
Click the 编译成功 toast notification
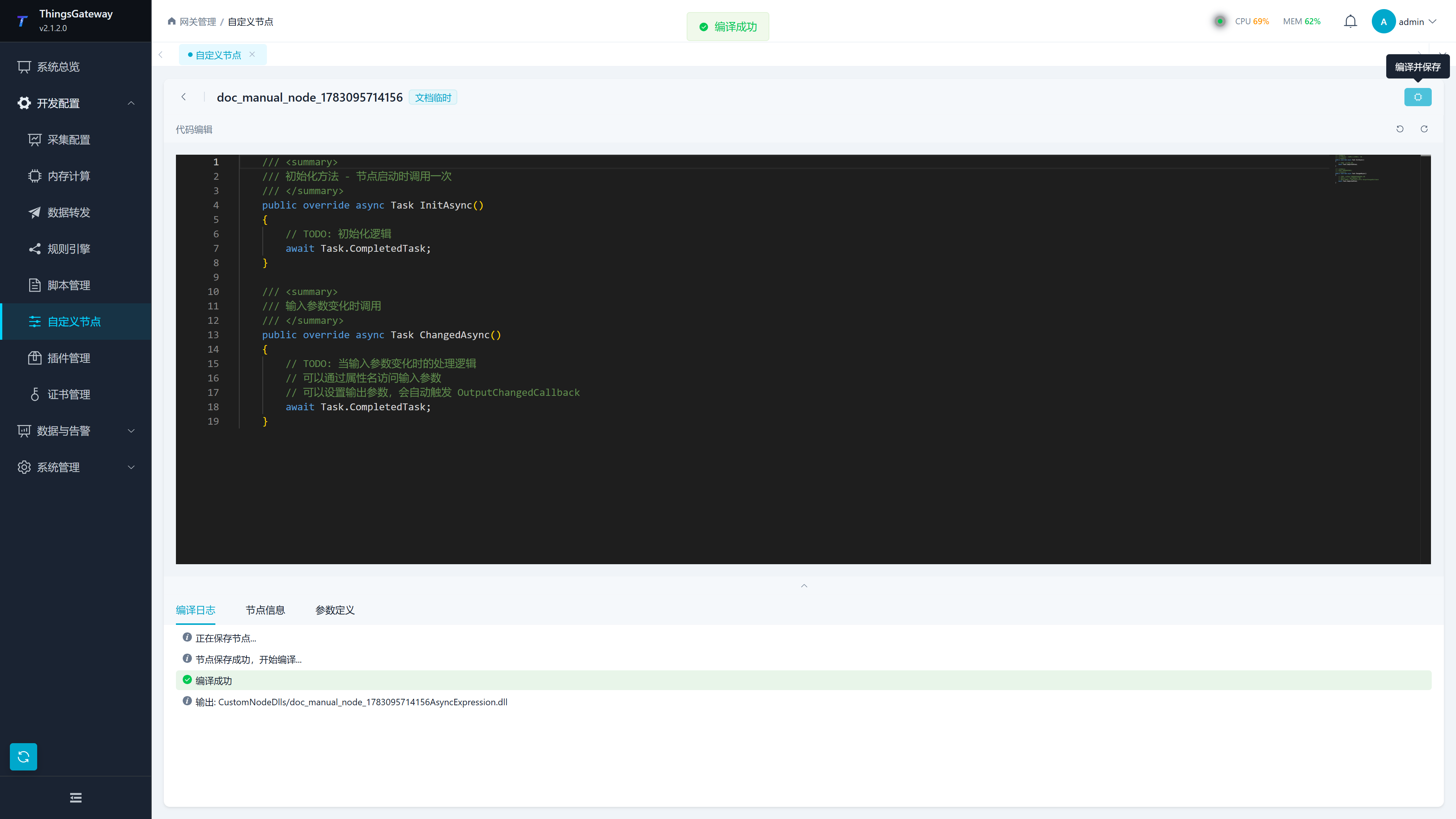click(x=728, y=27)
